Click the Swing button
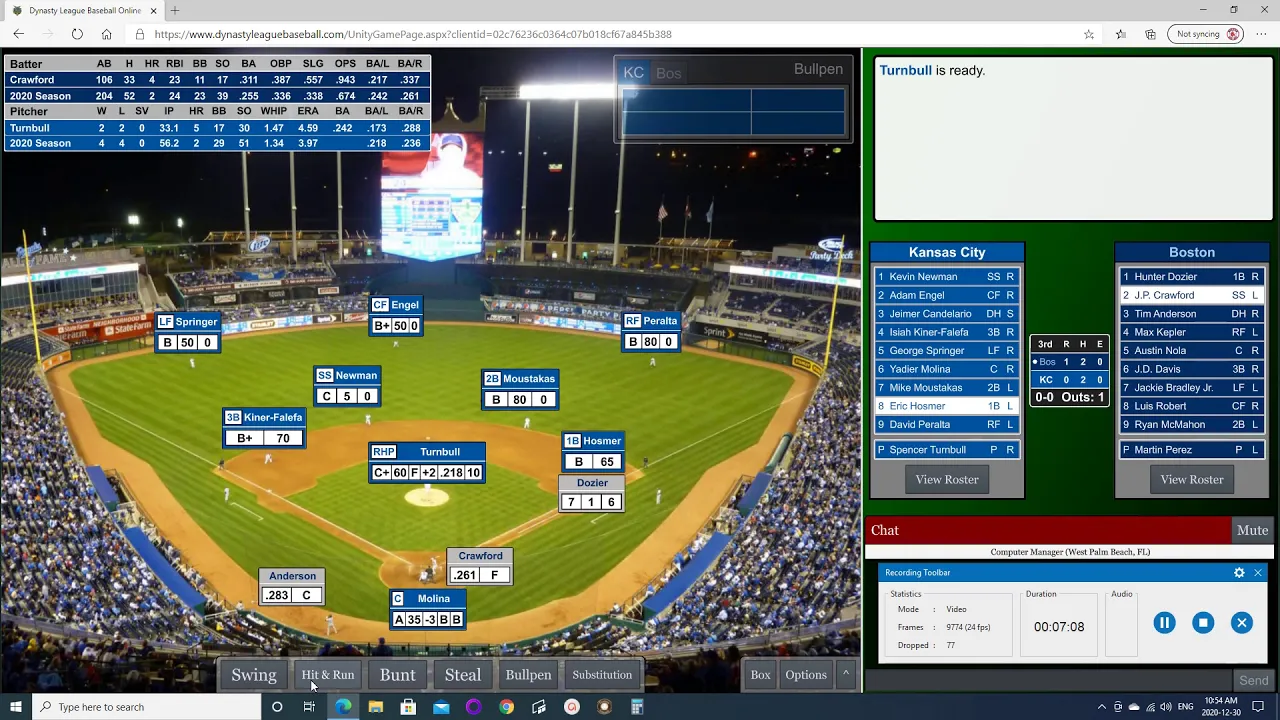This screenshot has height=720, width=1280. click(254, 675)
